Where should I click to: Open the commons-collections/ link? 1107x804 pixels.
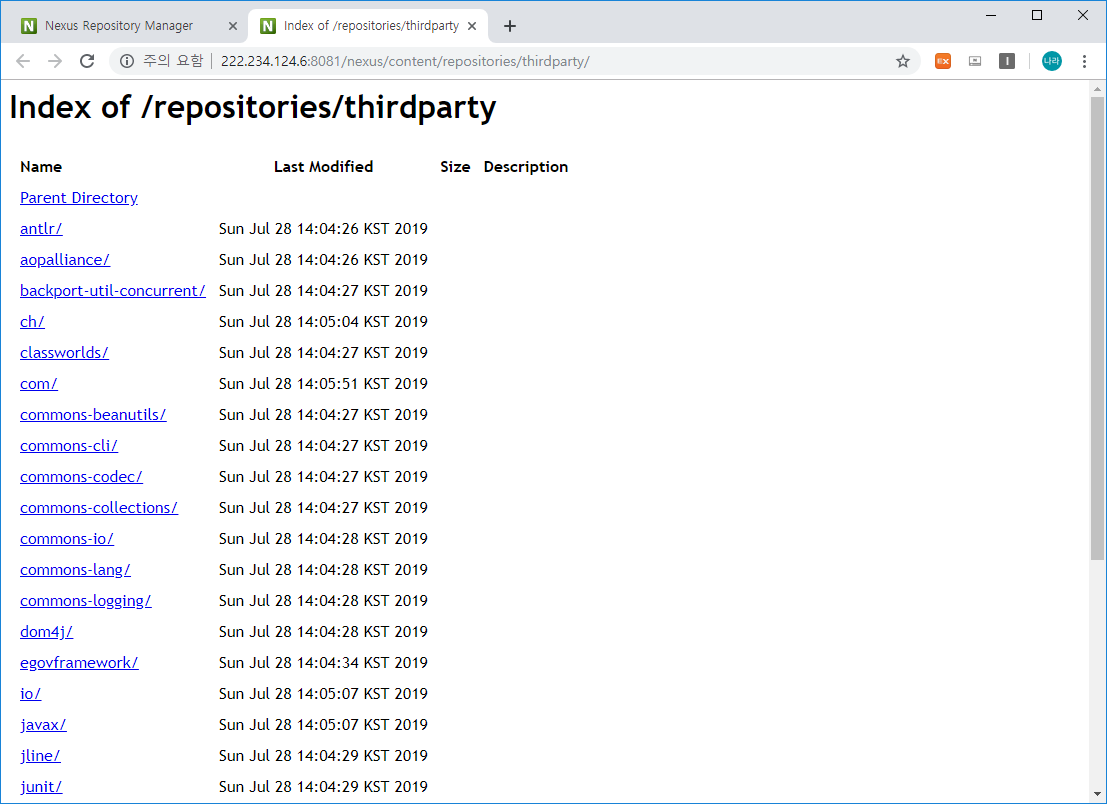pos(99,508)
